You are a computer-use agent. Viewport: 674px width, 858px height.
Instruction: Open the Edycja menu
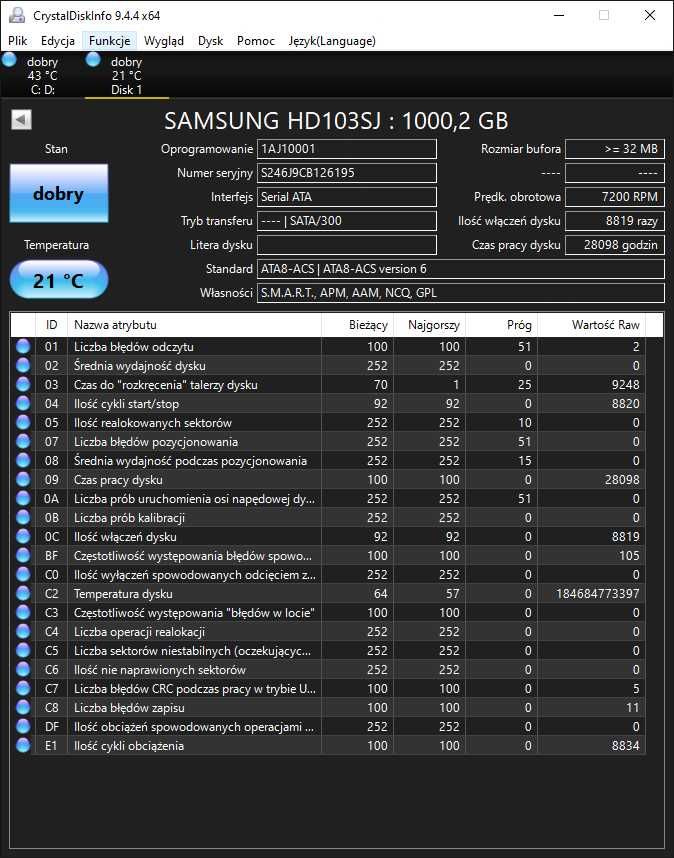click(57, 41)
